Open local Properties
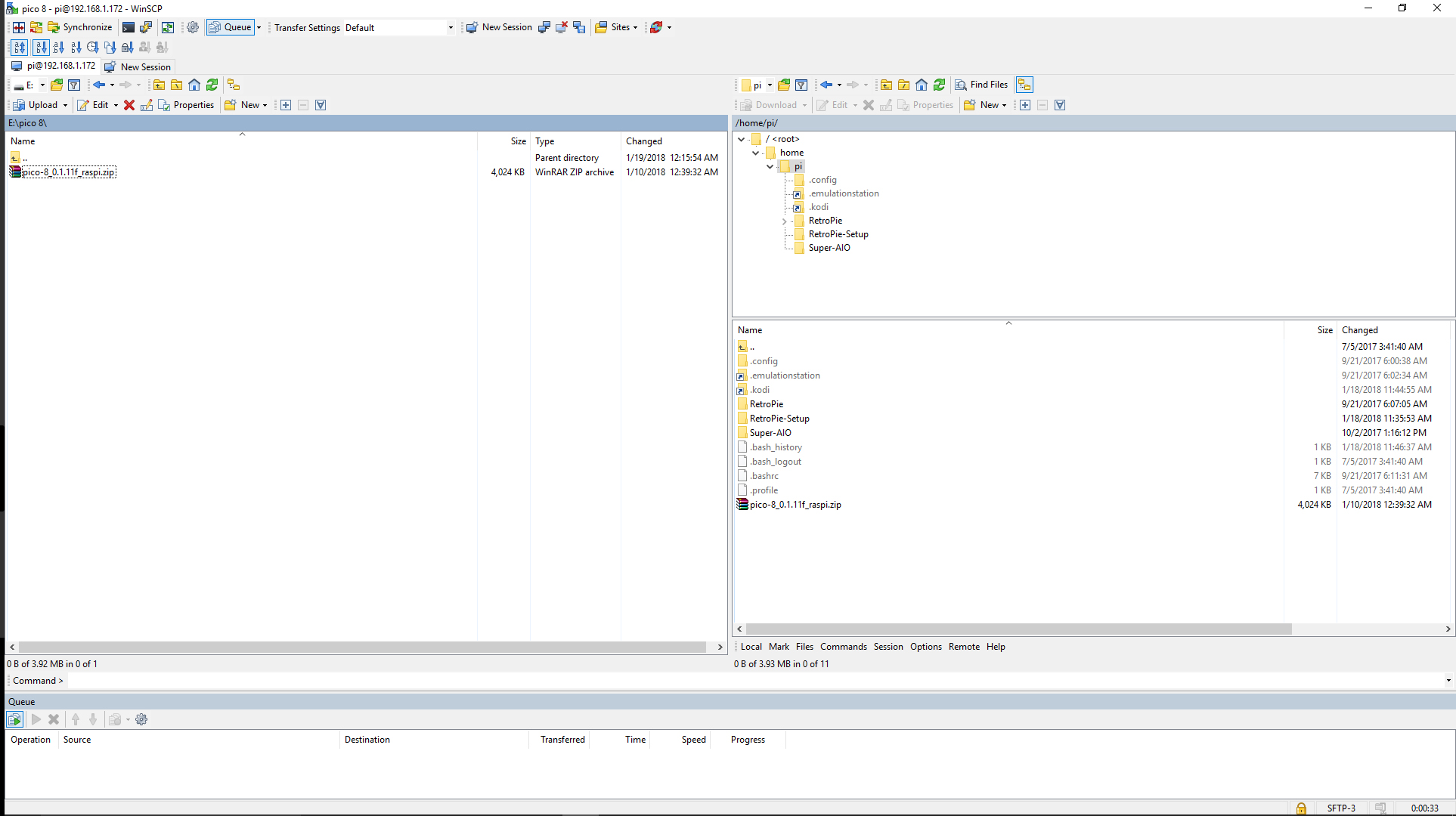 (186, 105)
